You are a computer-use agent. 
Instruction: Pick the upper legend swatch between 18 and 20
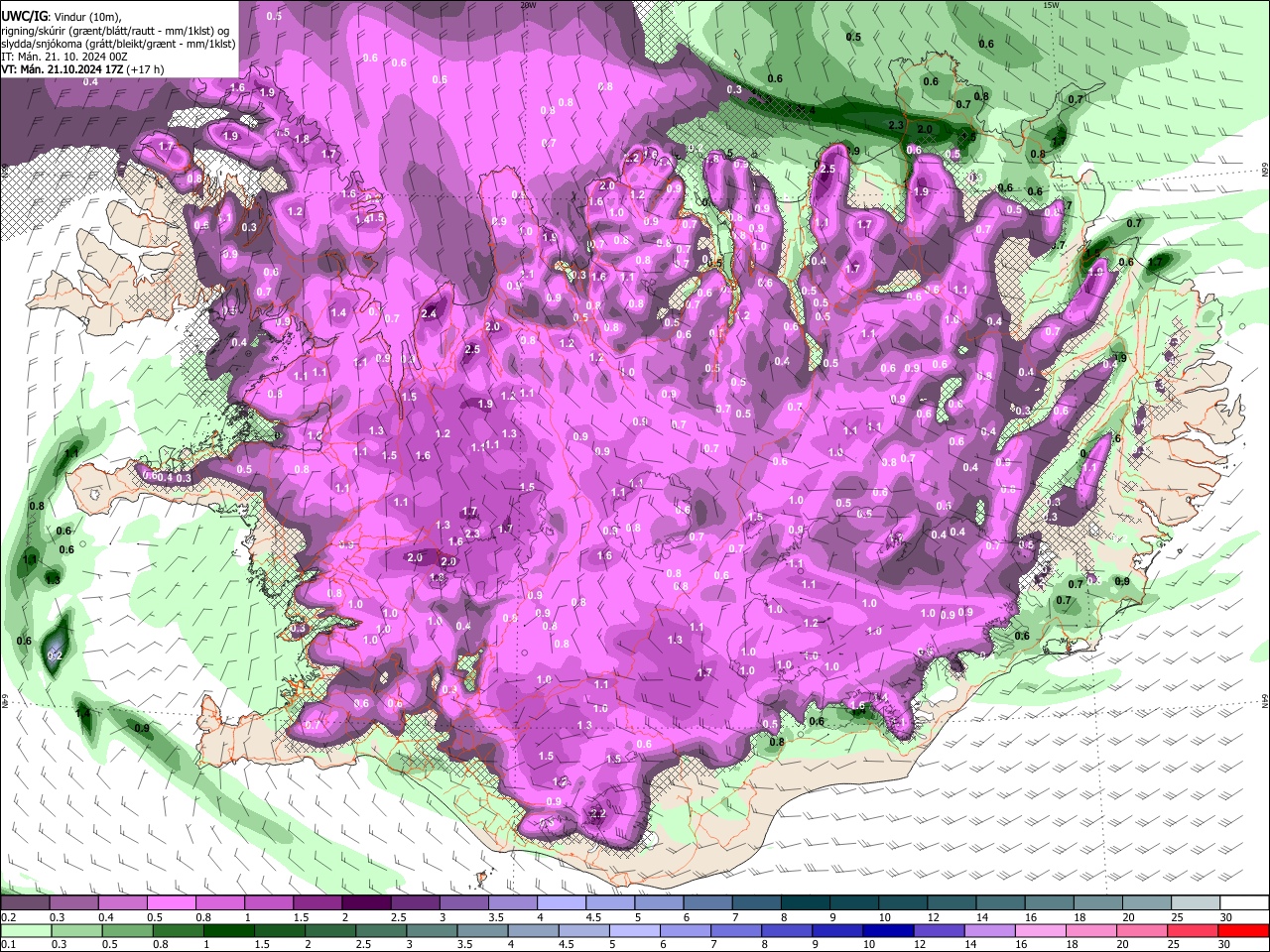1097,903
